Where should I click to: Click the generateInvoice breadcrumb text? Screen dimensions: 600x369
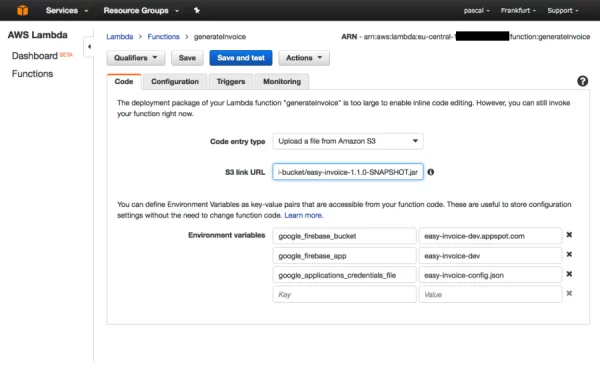220,37
